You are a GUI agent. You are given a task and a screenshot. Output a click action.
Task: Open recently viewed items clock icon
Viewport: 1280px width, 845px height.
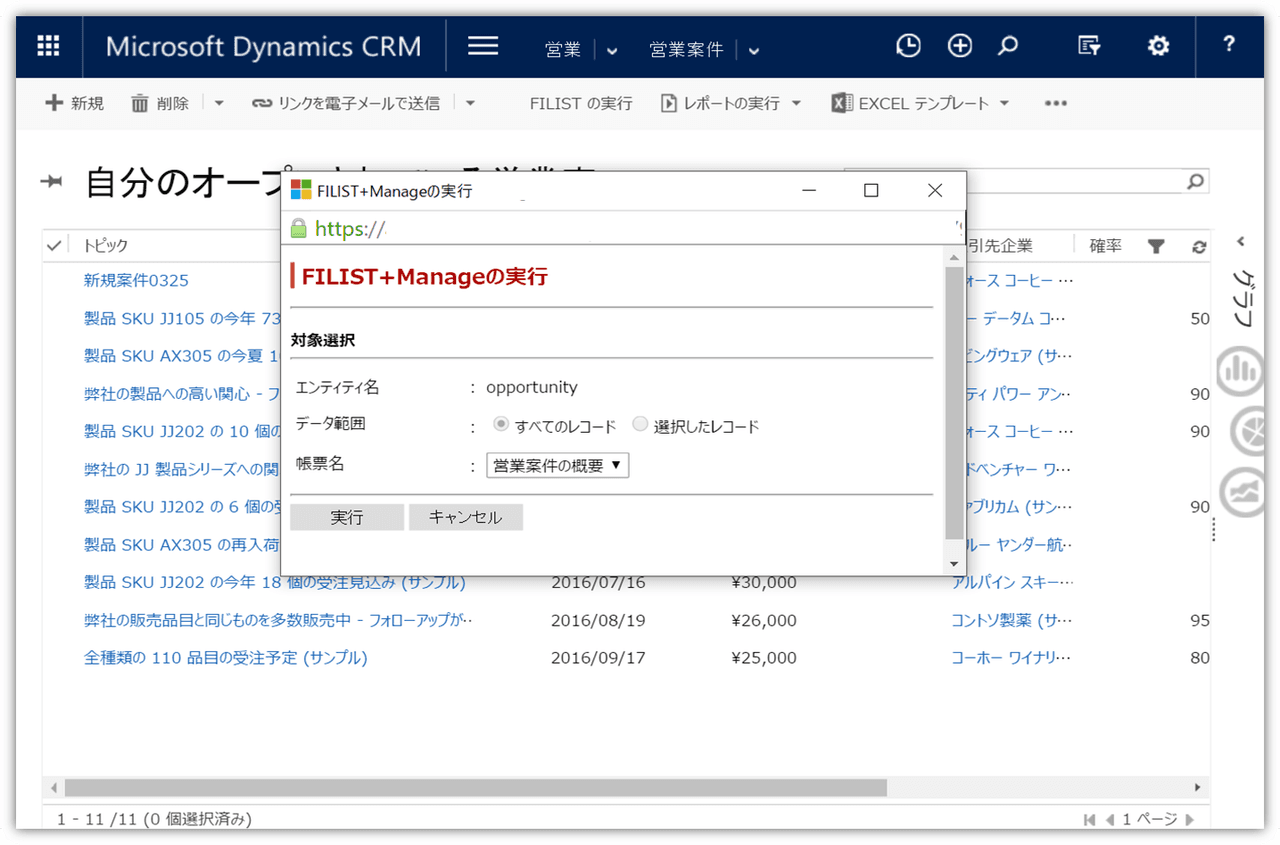point(908,46)
